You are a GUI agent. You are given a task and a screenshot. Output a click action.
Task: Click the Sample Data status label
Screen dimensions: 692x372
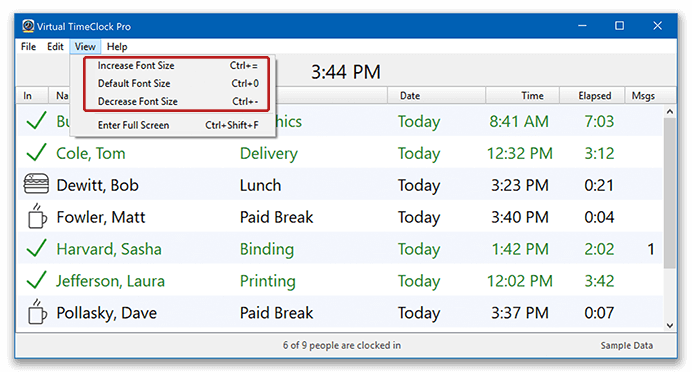point(626,346)
